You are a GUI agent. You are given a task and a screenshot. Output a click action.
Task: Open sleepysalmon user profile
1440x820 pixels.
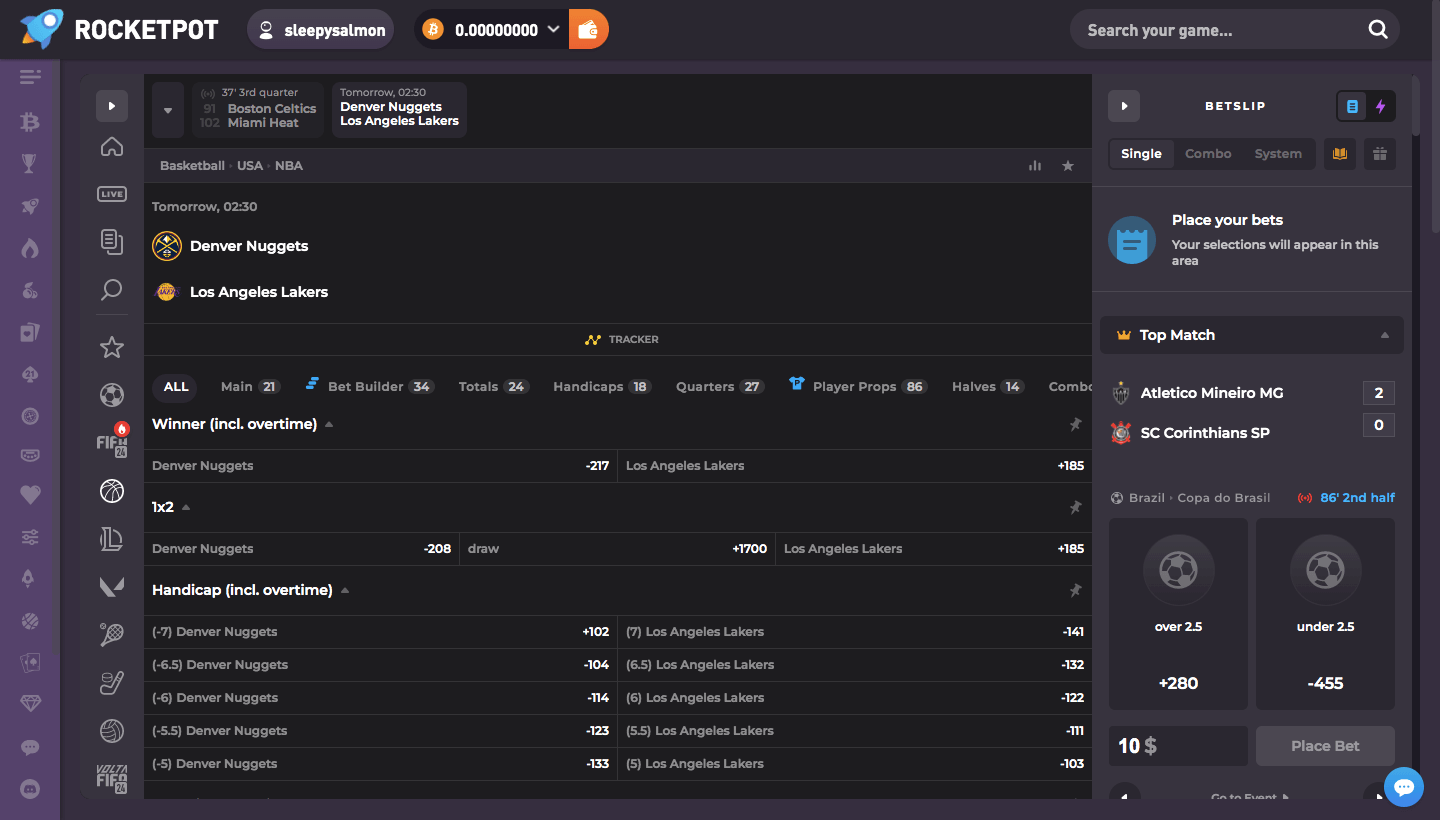[x=320, y=30]
